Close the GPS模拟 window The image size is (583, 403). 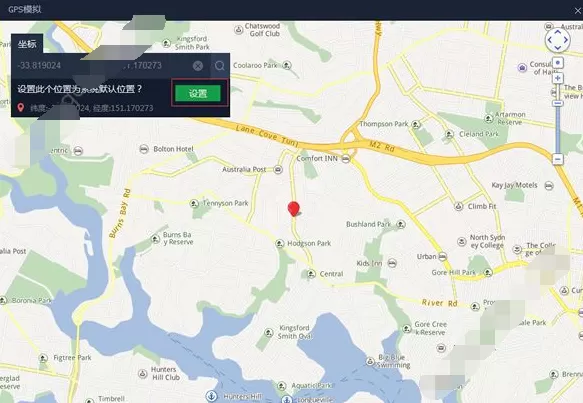point(577,11)
